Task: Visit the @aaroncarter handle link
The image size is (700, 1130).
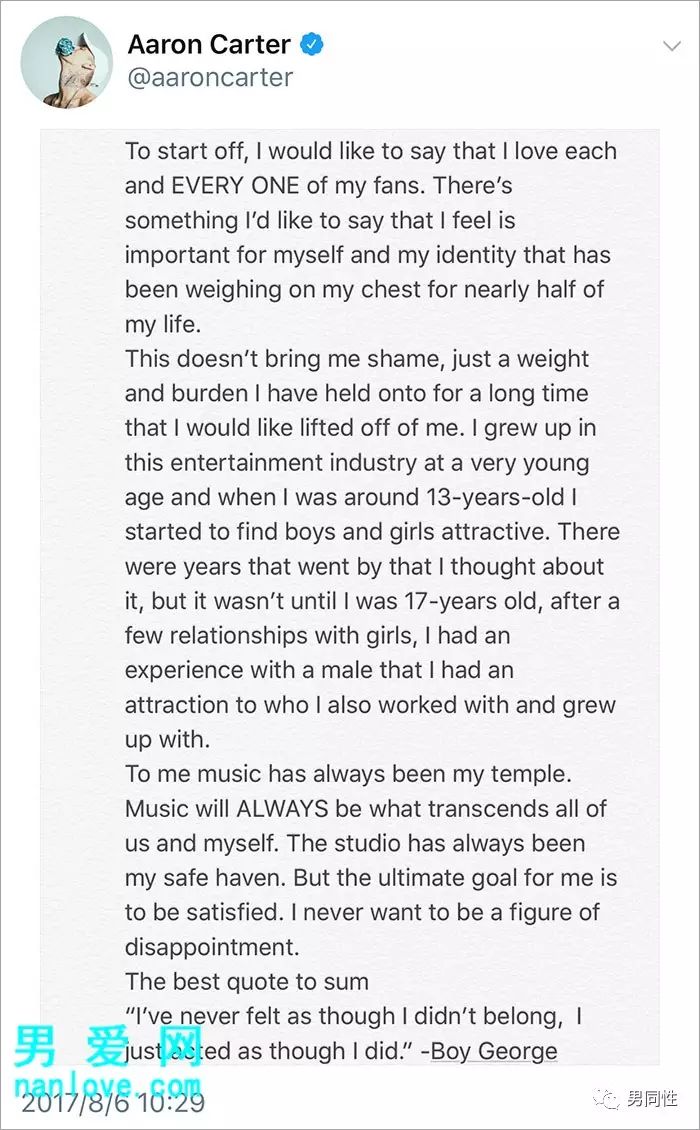Action: [x=211, y=77]
